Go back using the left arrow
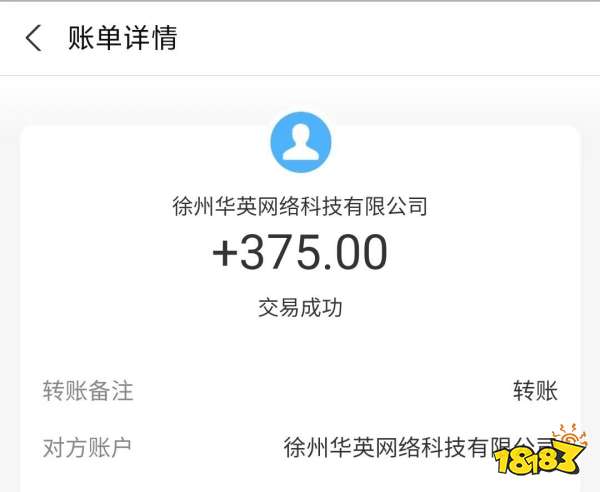 33,38
